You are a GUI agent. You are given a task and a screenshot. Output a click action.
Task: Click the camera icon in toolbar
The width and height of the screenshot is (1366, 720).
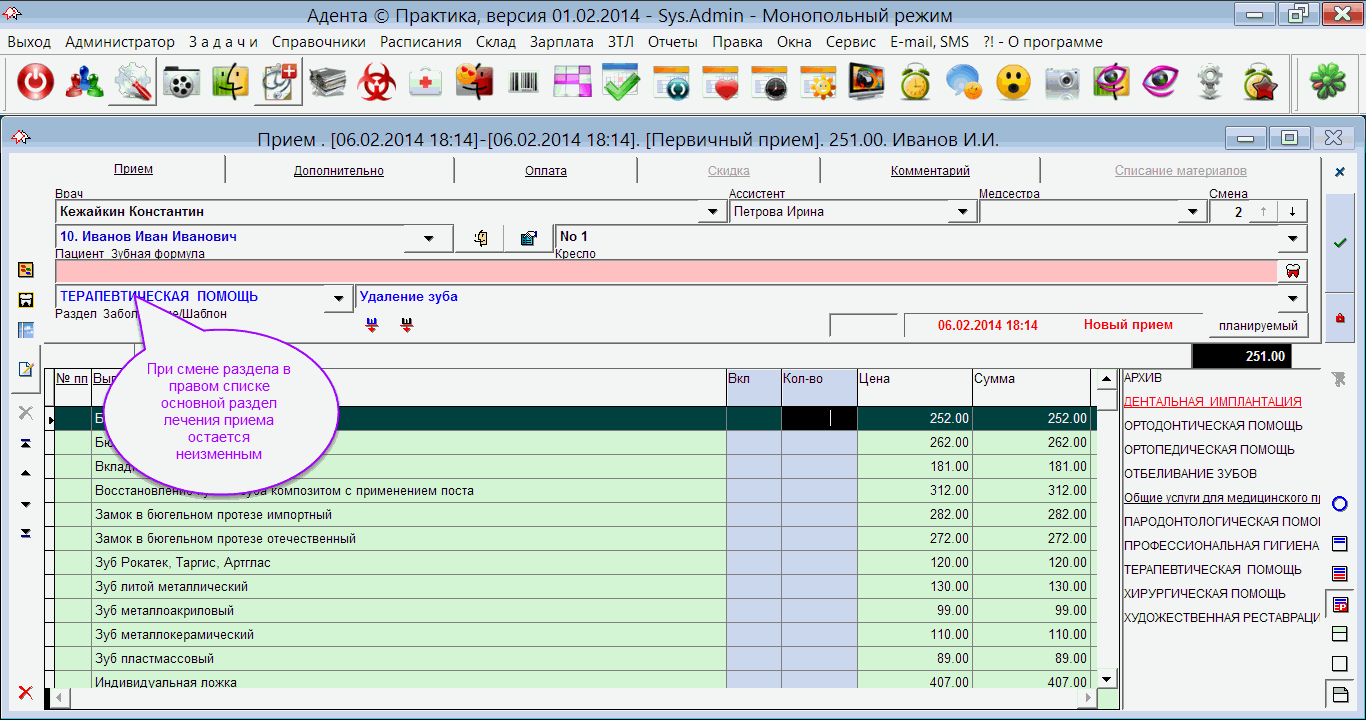(x=1062, y=83)
